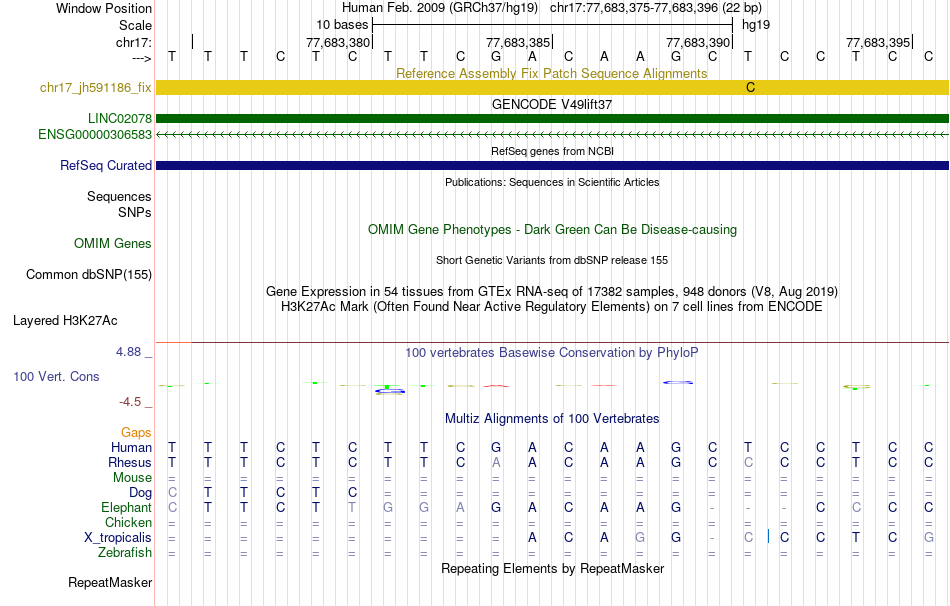
Task: Click 100 vertebrates Basewise Conservation title
Action: [x=551, y=353]
